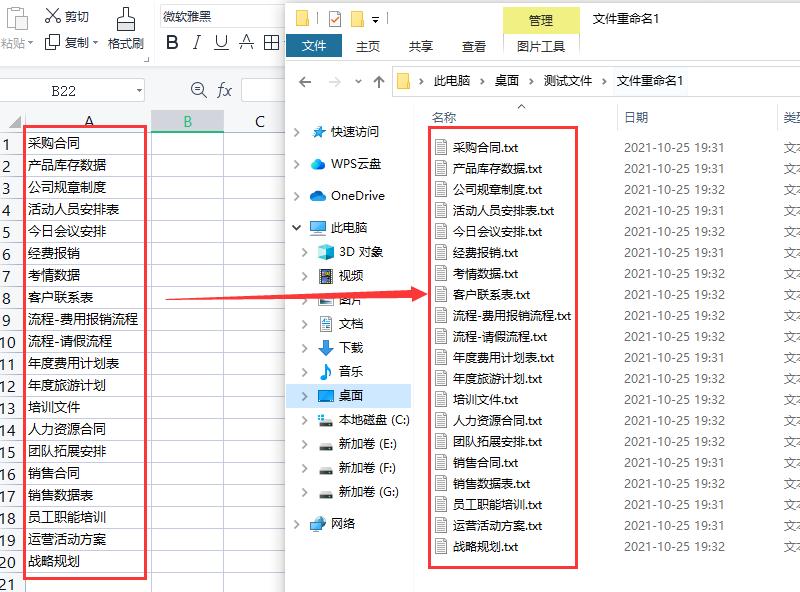Switch to the 查看 tab in File Explorer
The width and height of the screenshot is (800, 592).
point(475,45)
